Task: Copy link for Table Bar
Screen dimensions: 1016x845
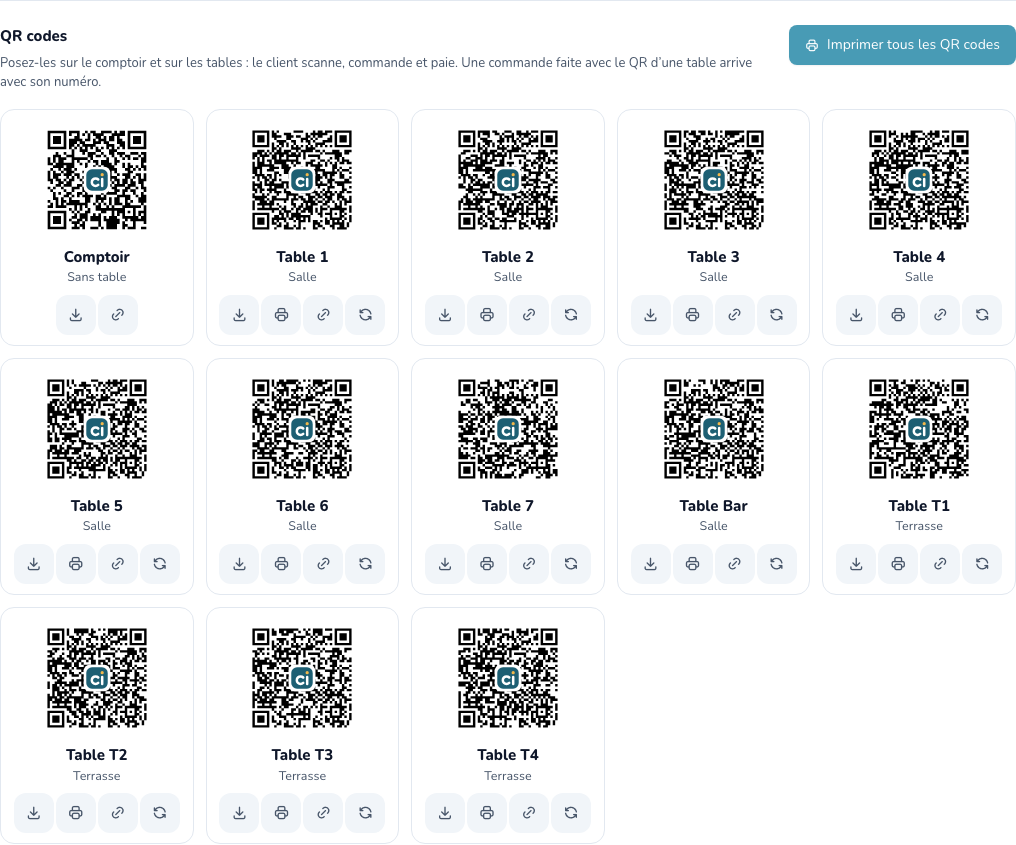Action: click(x=734, y=564)
